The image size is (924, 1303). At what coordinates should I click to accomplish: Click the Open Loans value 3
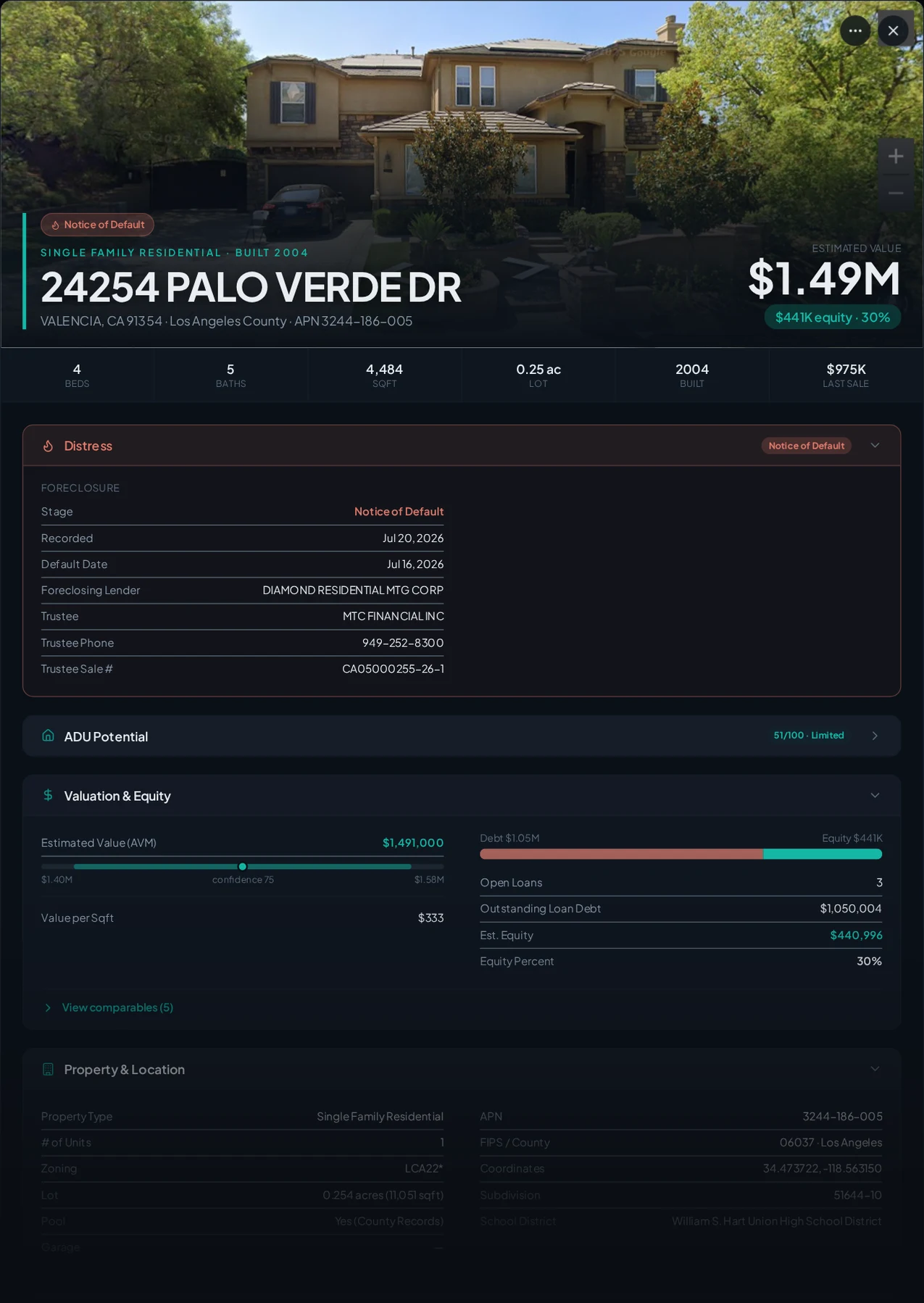(879, 883)
